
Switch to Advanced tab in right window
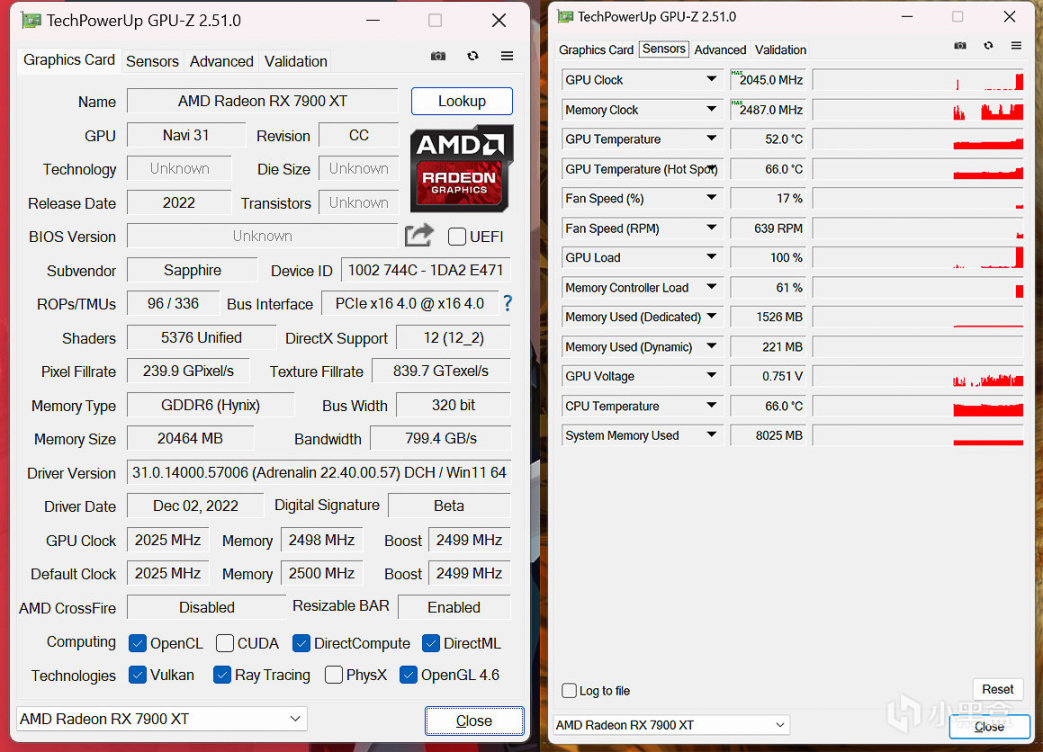[x=720, y=50]
